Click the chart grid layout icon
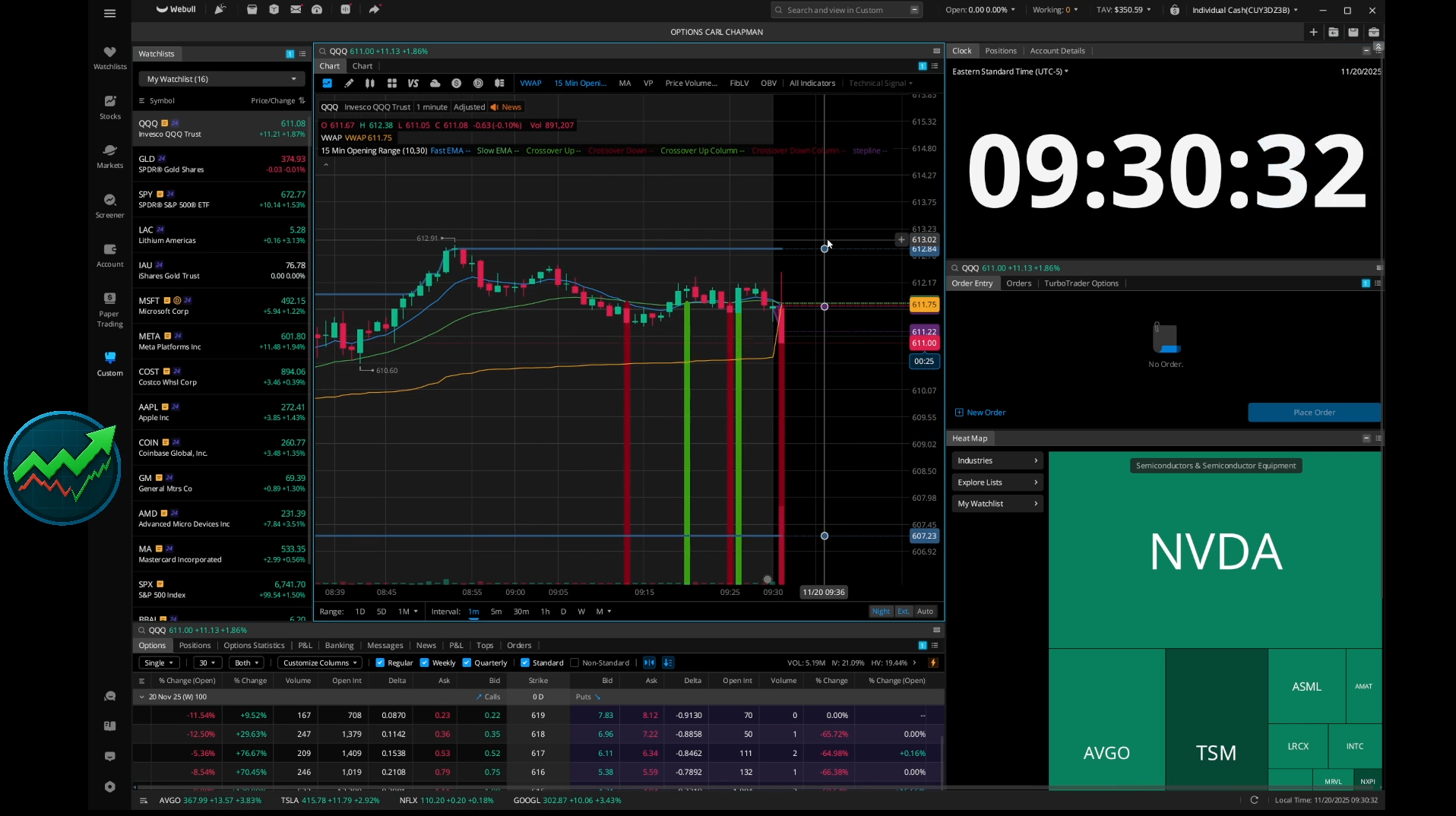Screen dimensions: 1456x816 (392, 84)
